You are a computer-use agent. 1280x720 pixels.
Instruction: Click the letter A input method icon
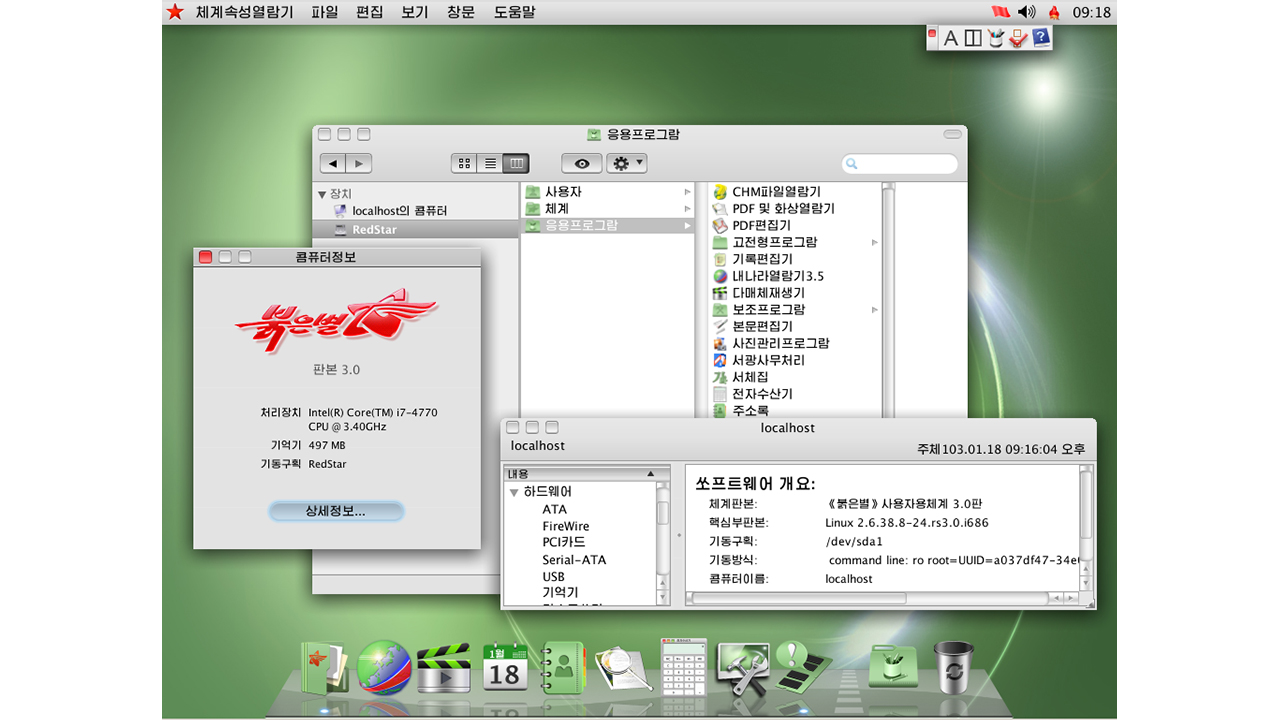(951, 38)
